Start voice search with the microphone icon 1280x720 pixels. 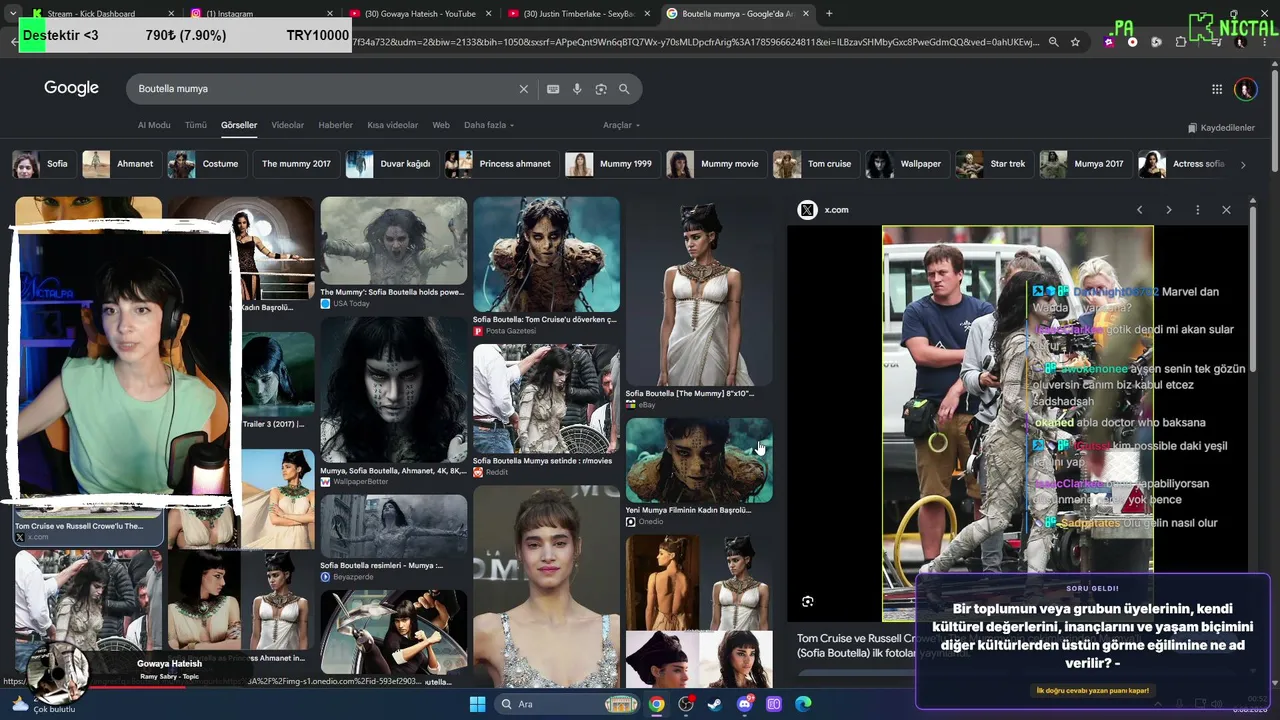[577, 89]
